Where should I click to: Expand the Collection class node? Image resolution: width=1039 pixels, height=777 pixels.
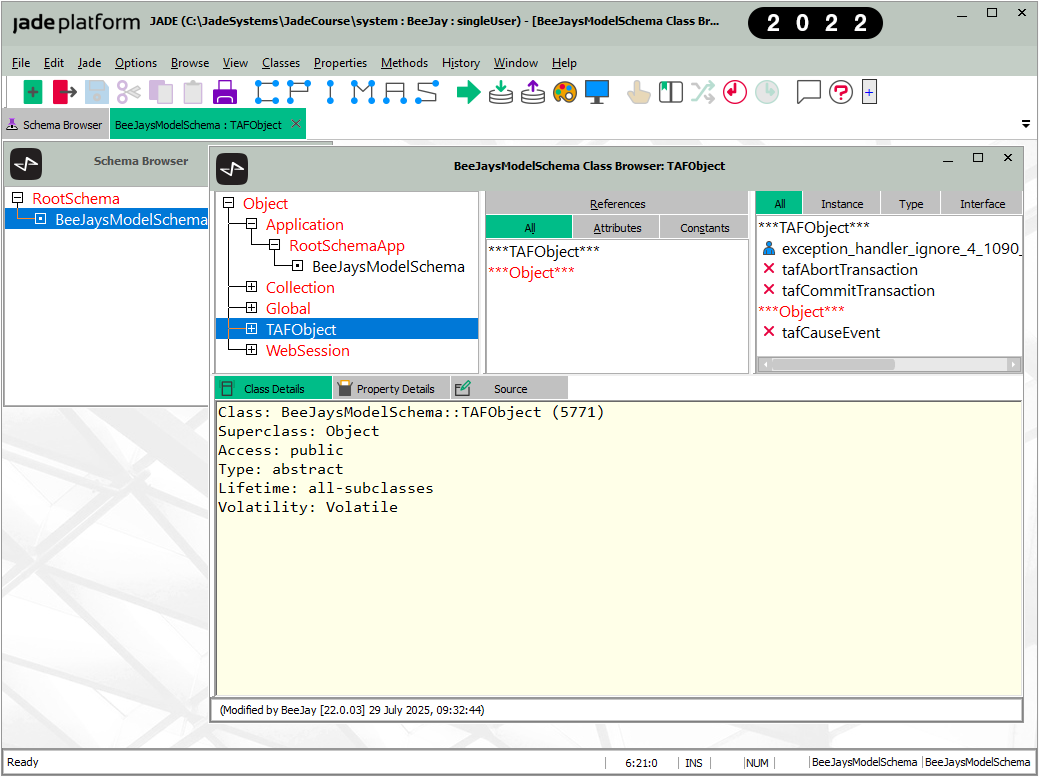(x=251, y=288)
